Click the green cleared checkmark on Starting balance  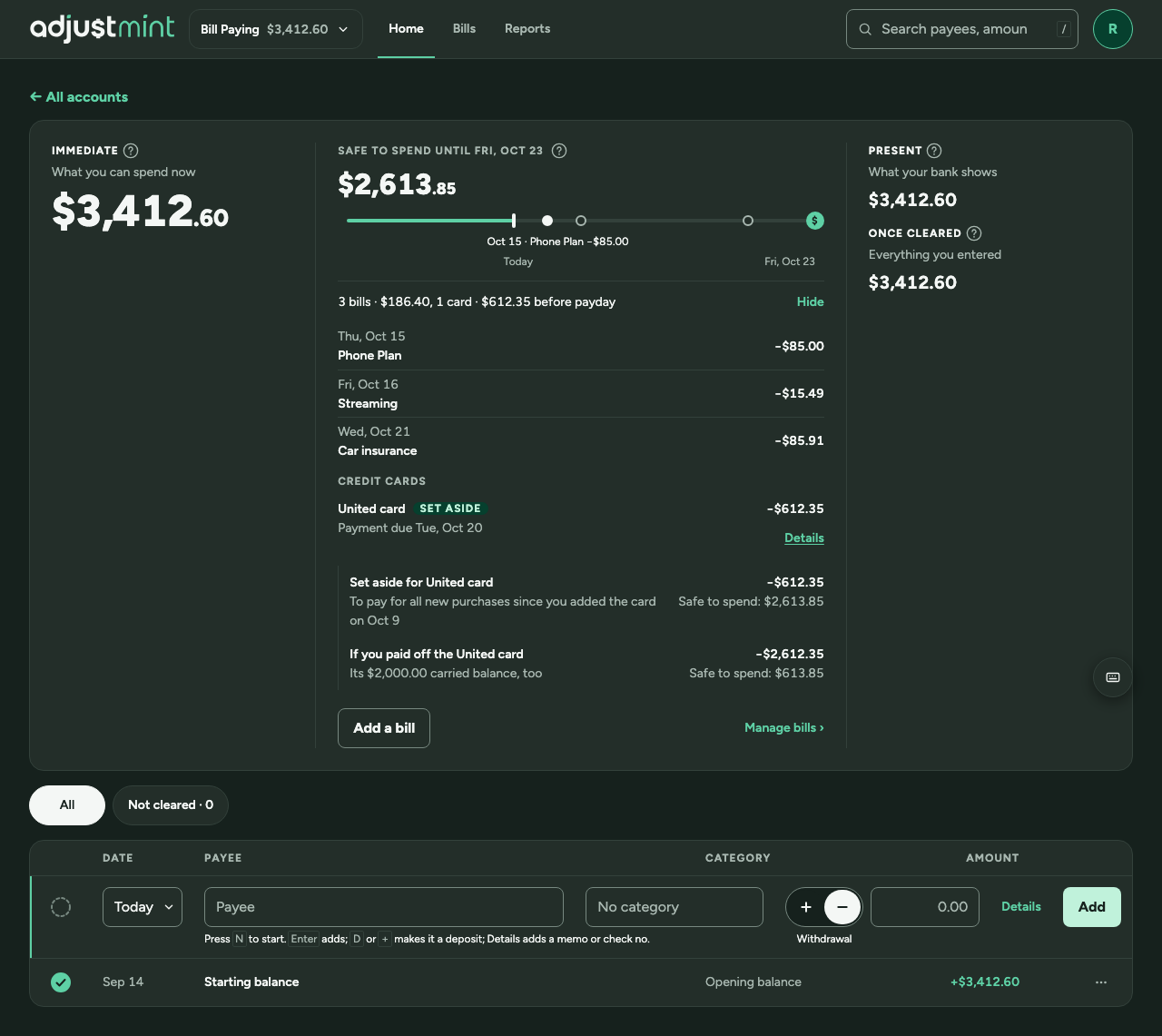pos(61,982)
